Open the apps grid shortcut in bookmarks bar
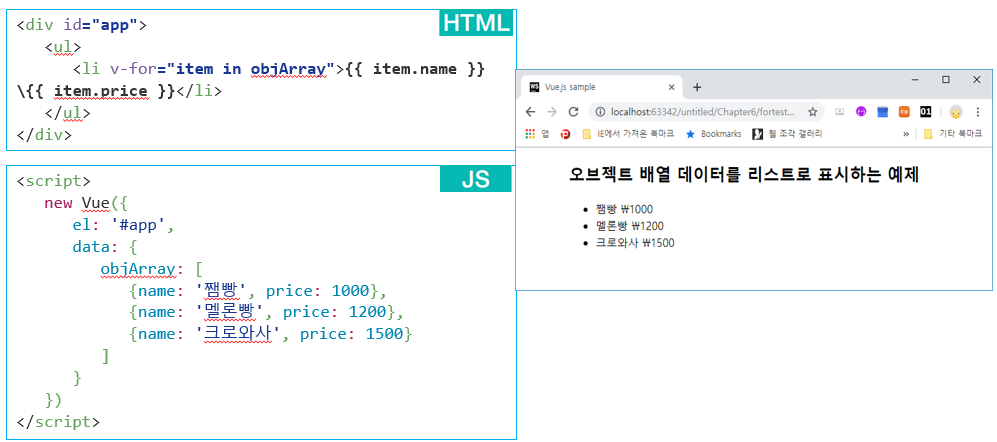 (x=530, y=134)
